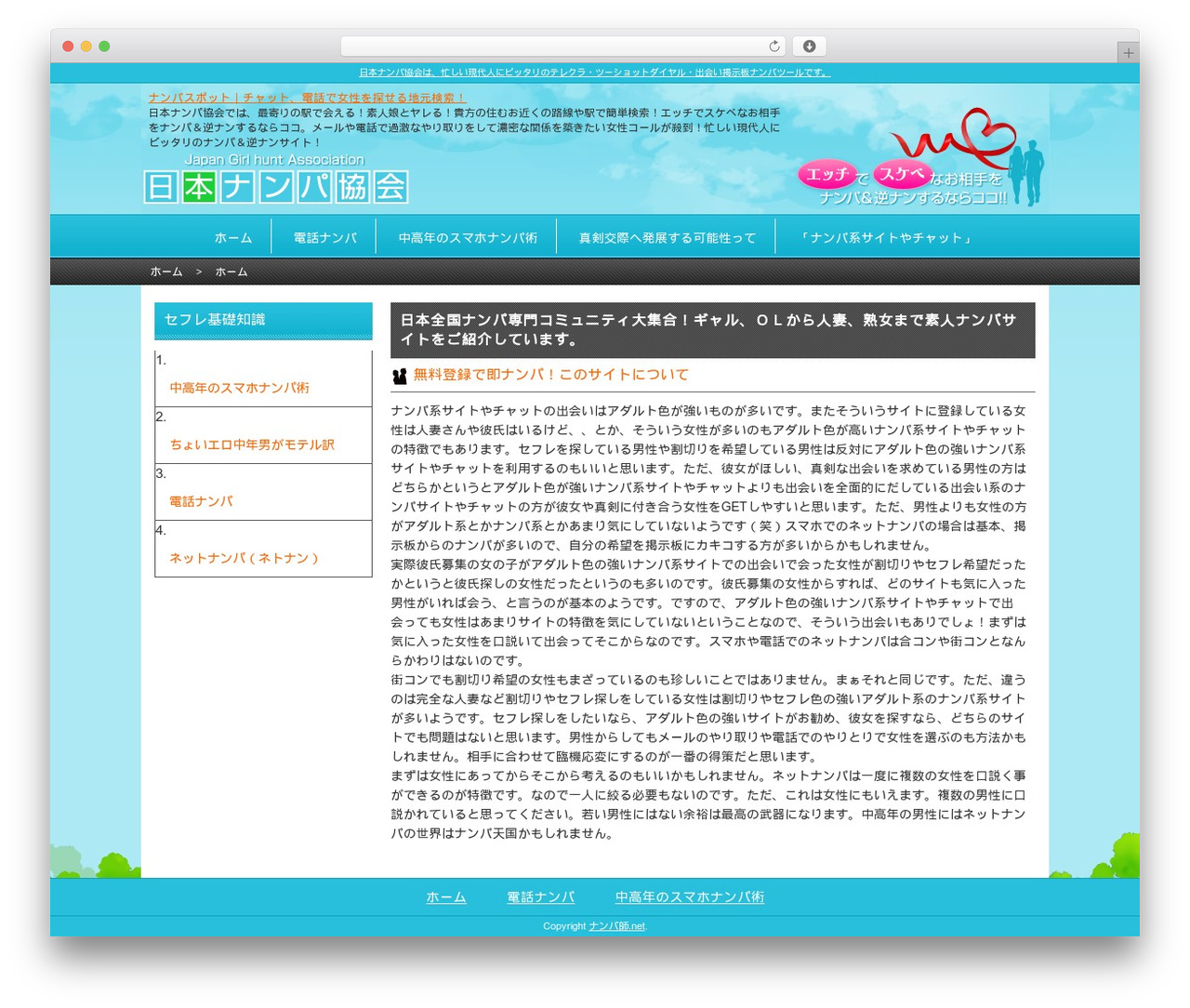Reload the page with the refresh icon
This screenshot has height=1008, width=1190.
[773, 46]
